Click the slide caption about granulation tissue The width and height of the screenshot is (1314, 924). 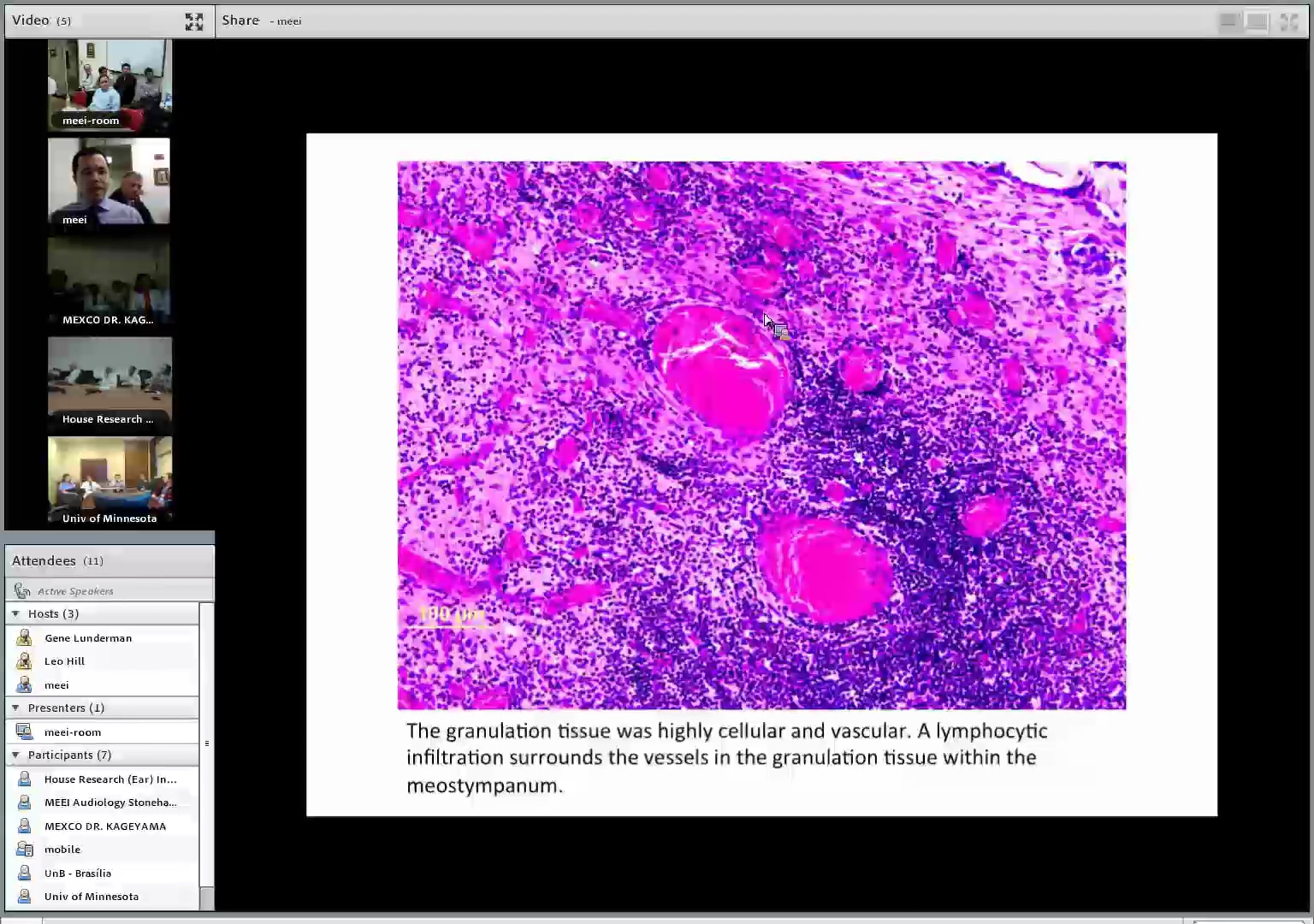[x=727, y=758]
